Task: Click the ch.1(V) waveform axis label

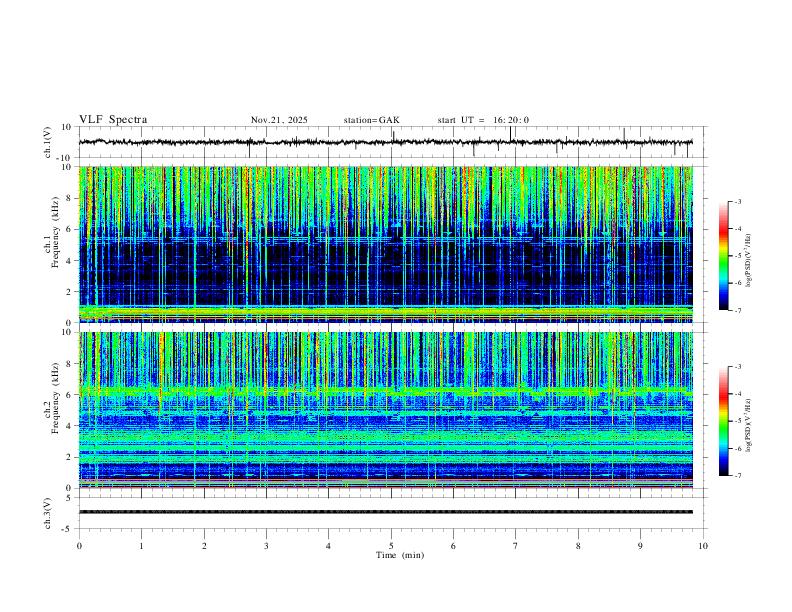Action: [x=48, y=142]
